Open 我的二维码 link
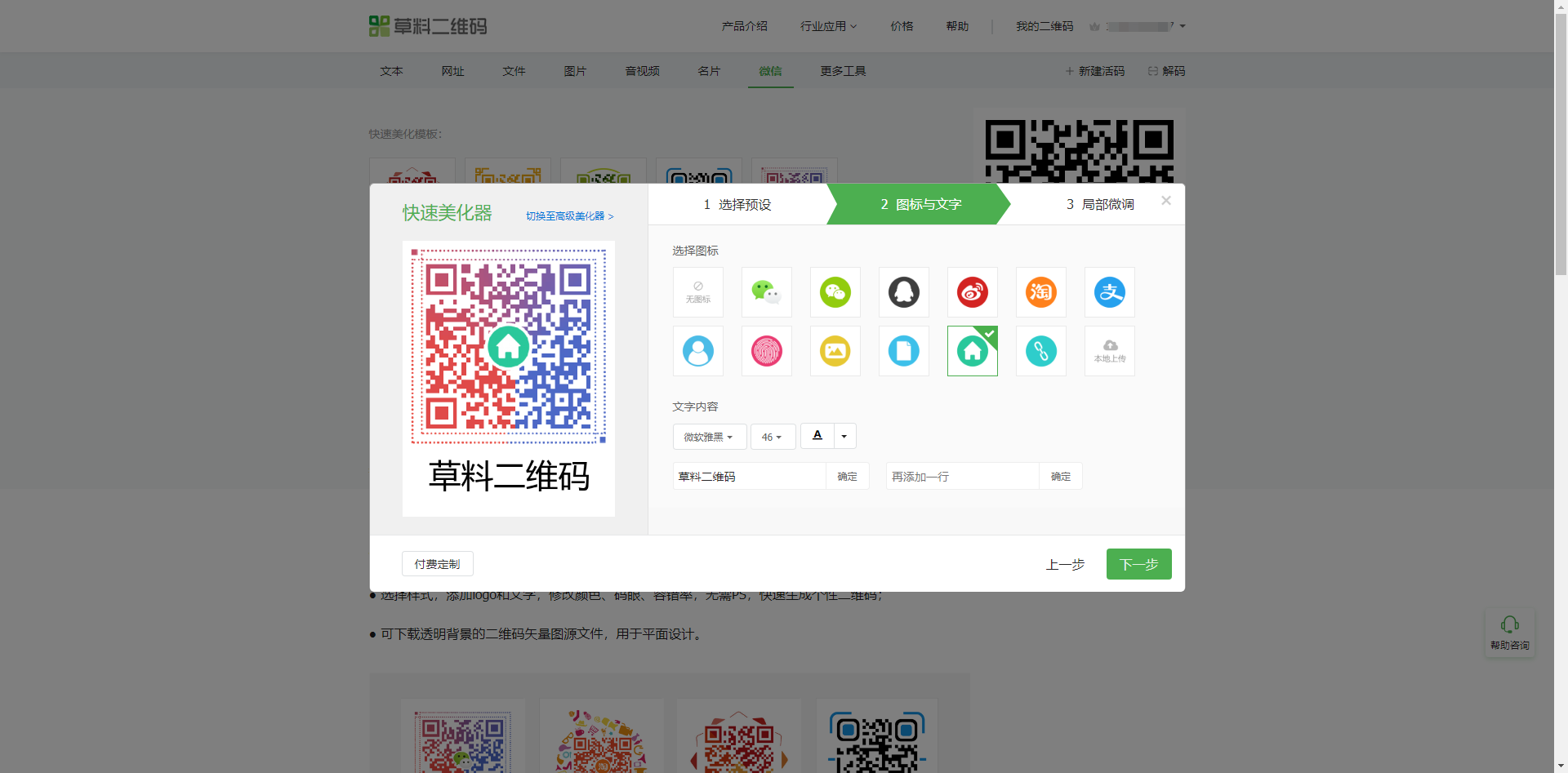 [x=1045, y=26]
